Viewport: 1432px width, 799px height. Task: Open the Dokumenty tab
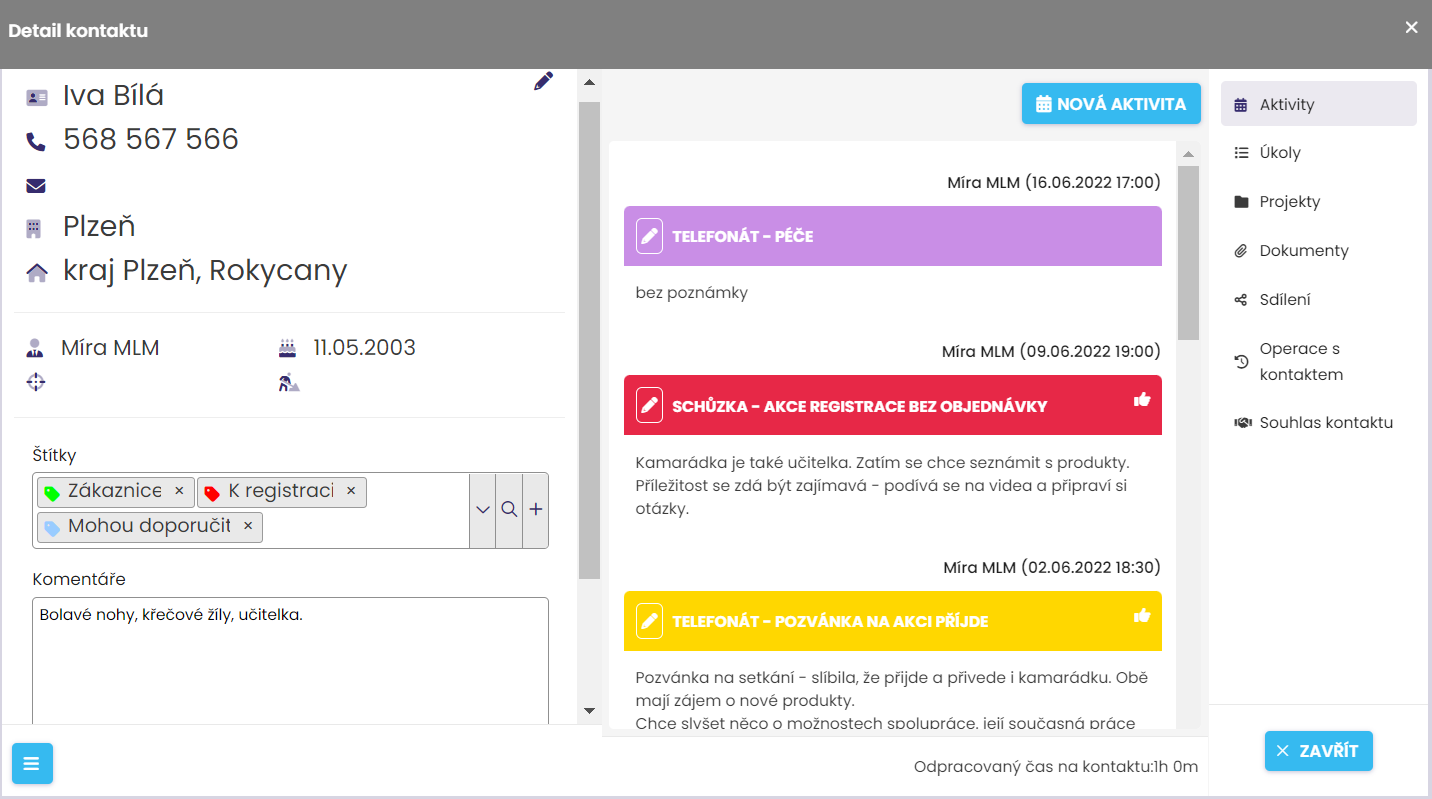(1303, 251)
